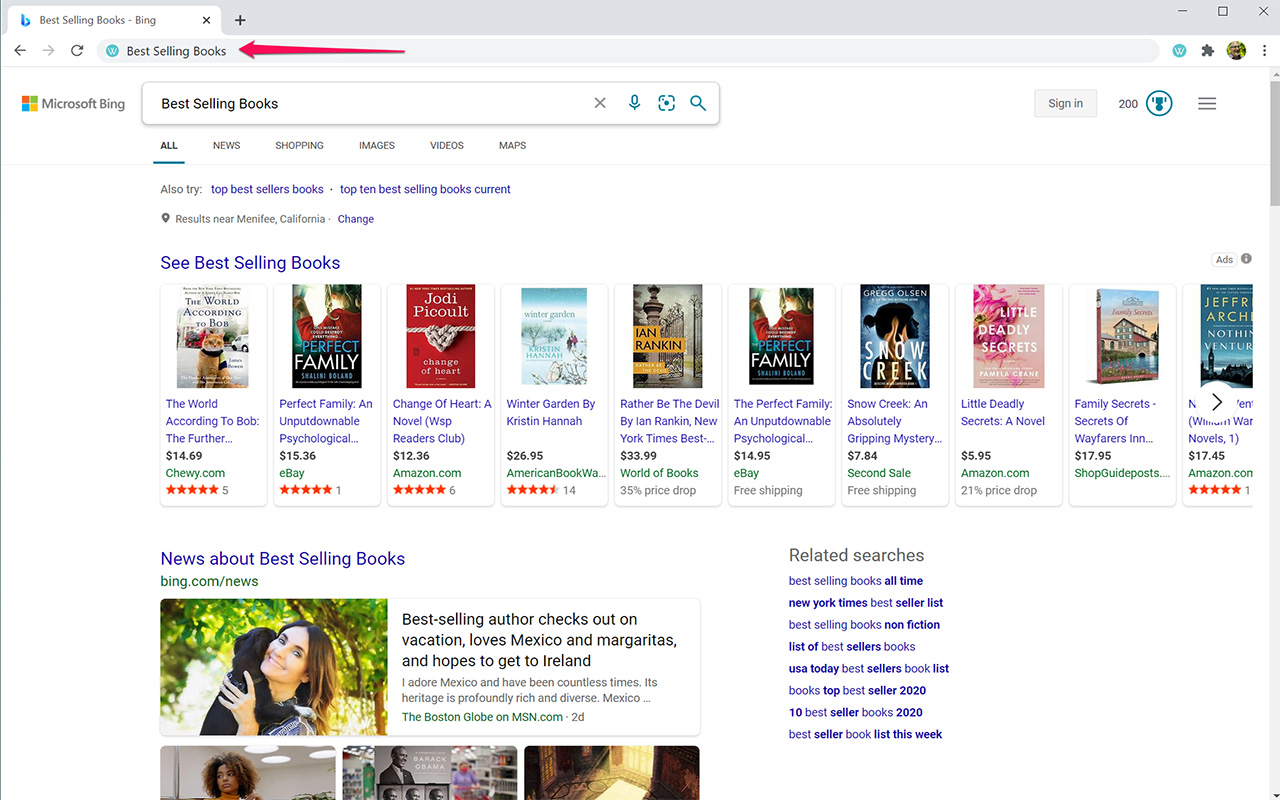Click 'new york times best seller list' link
The width and height of the screenshot is (1280, 800).
point(866,603)
